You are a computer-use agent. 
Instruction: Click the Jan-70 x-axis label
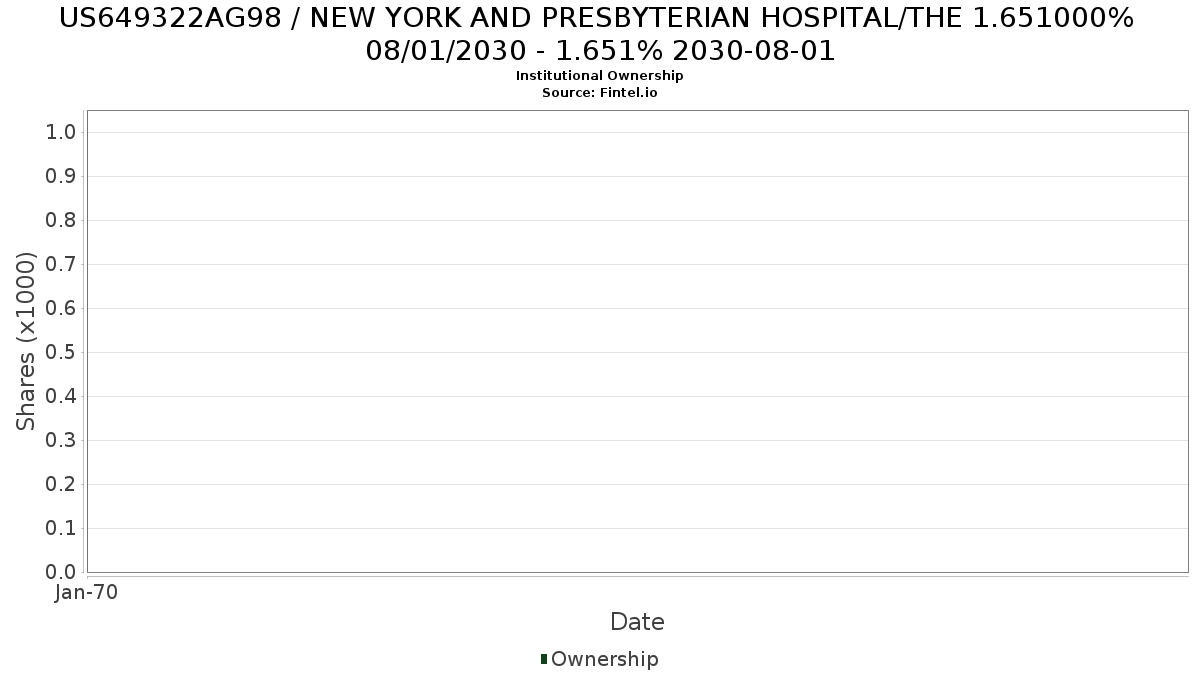click(x=86, y=592)
